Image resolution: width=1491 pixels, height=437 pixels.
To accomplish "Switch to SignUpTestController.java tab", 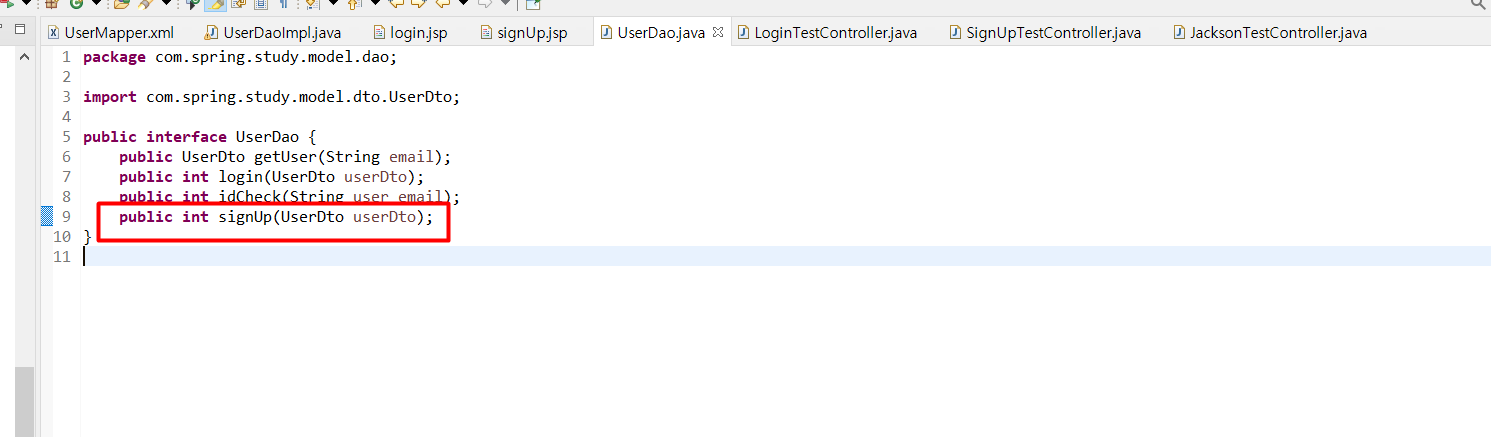I will [x=1043, y=33].
